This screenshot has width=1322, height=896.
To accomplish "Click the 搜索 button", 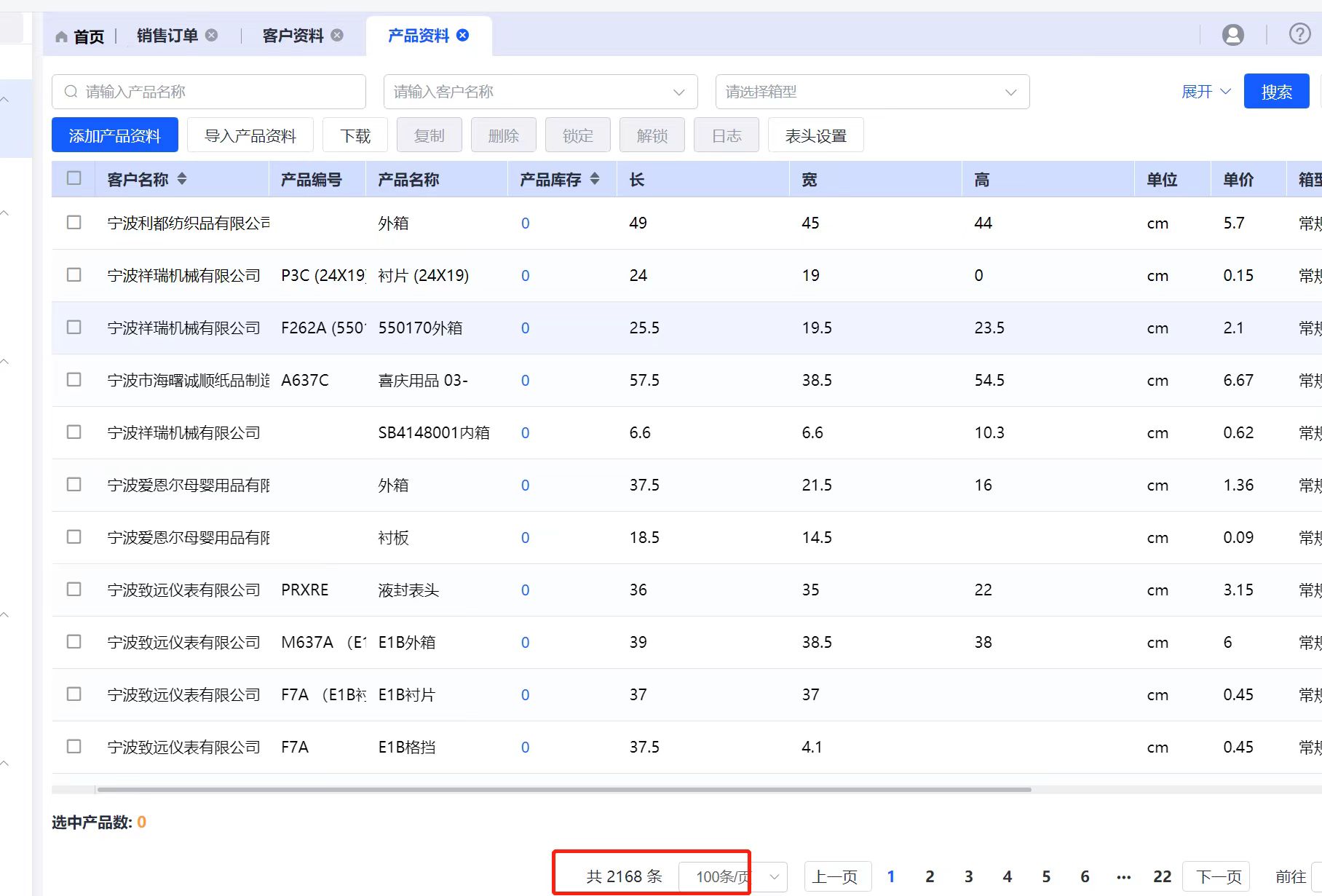I will coord(1276,92).
